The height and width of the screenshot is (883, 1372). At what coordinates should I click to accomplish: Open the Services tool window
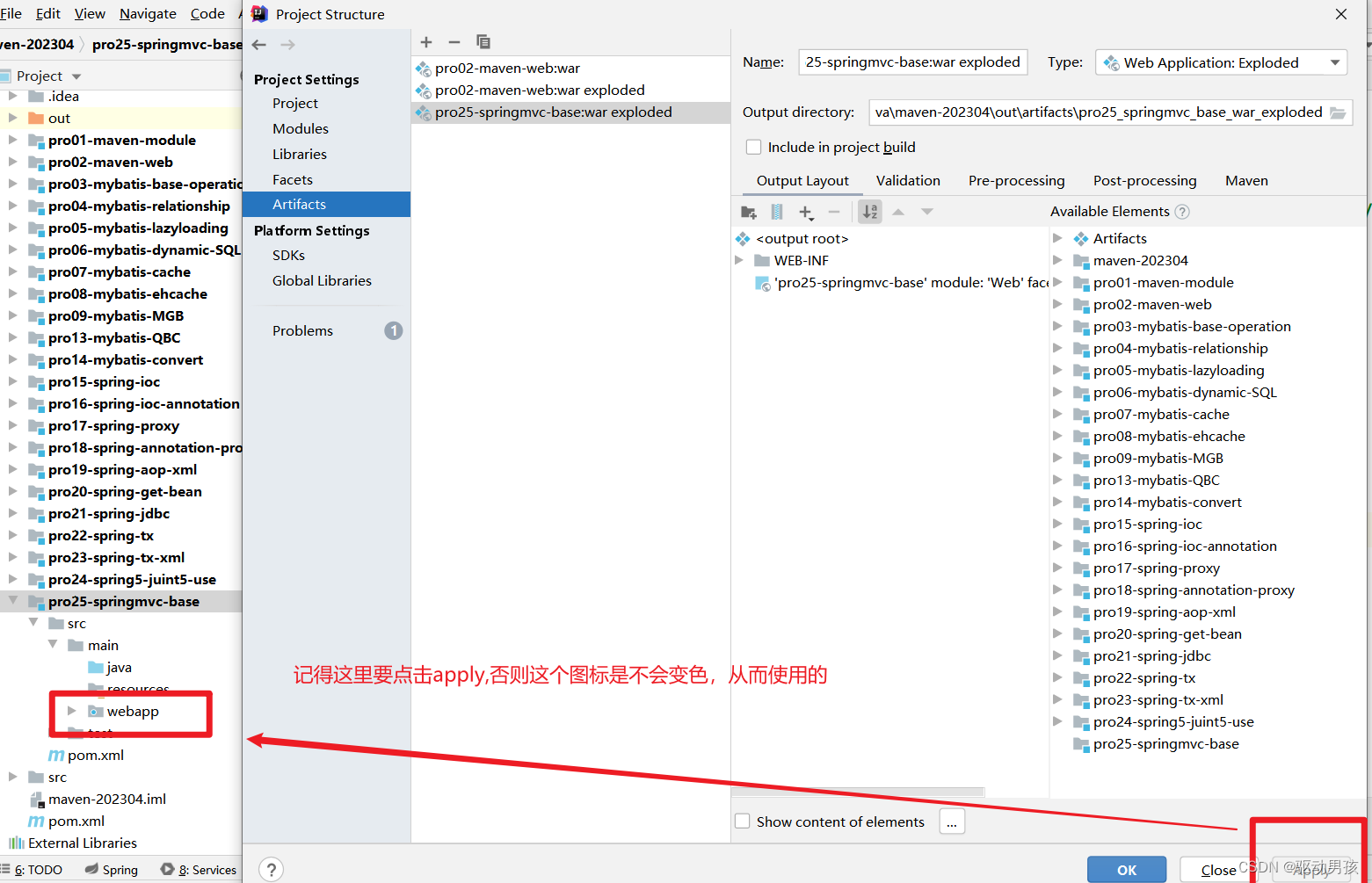coord(199,870)
